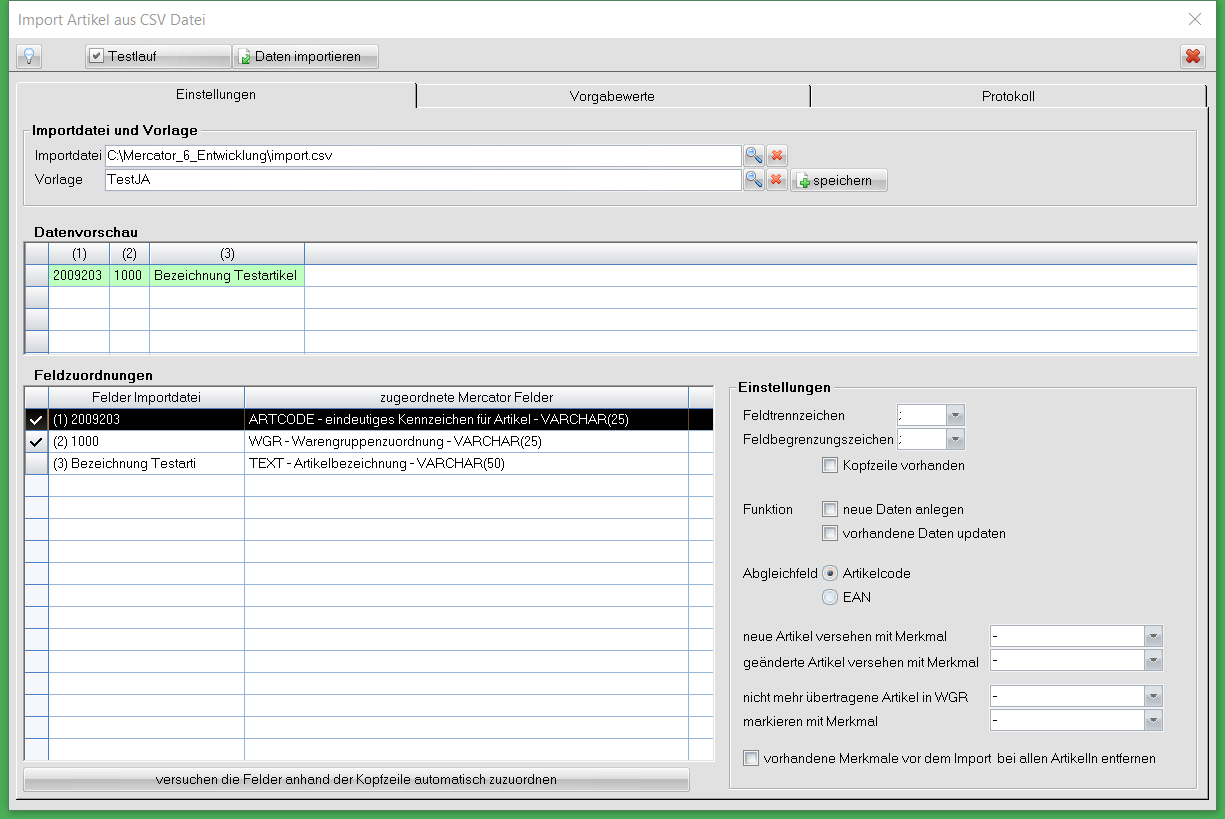Uncheck the (1) 2009203 field row checkmark
Image resolution: width=1225 pixels, height=819 pixels.
[x=36, y=420]
